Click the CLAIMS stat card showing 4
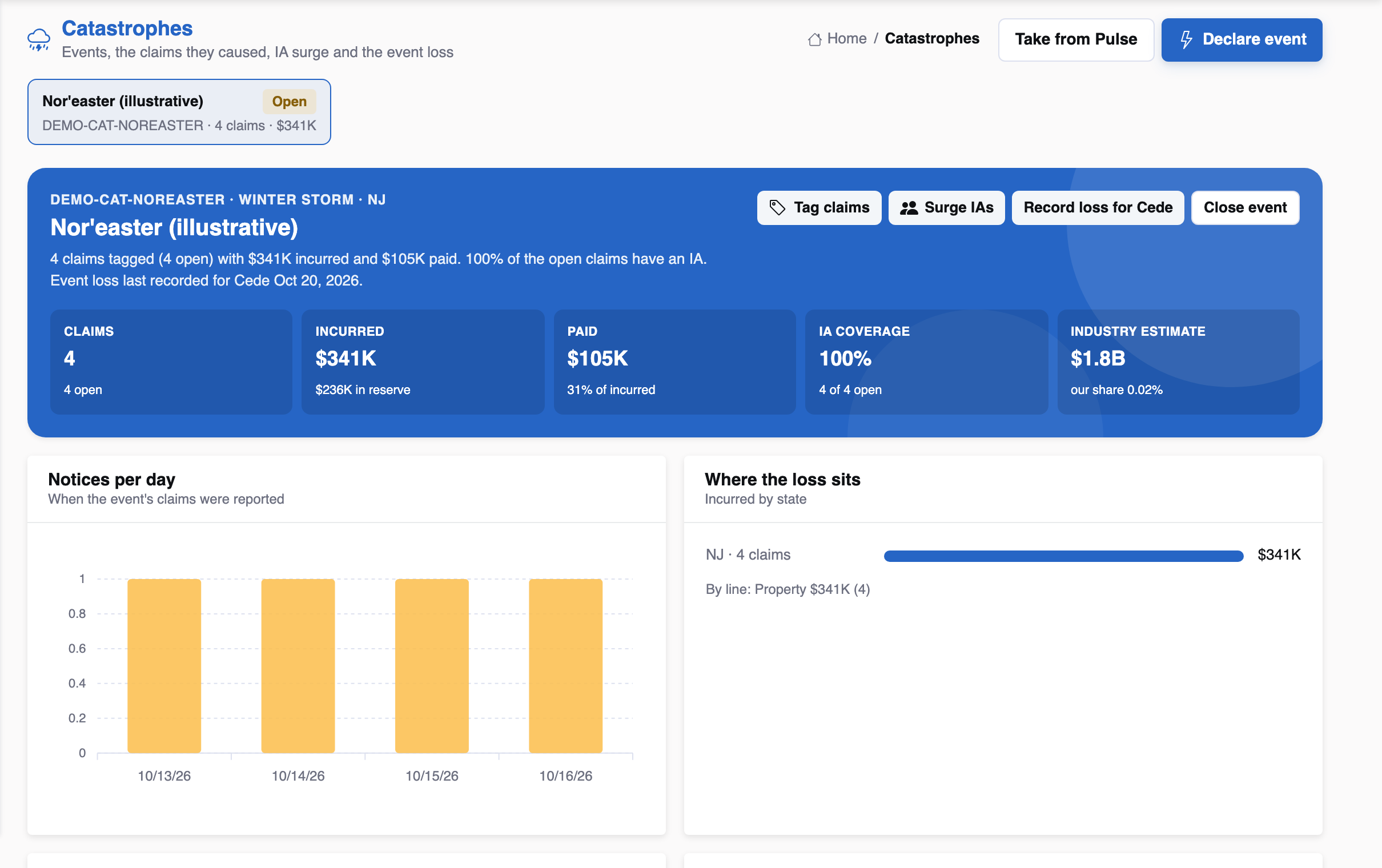Image resolution: width=1382 pixels, height=868 pixels. click(171, 361)
